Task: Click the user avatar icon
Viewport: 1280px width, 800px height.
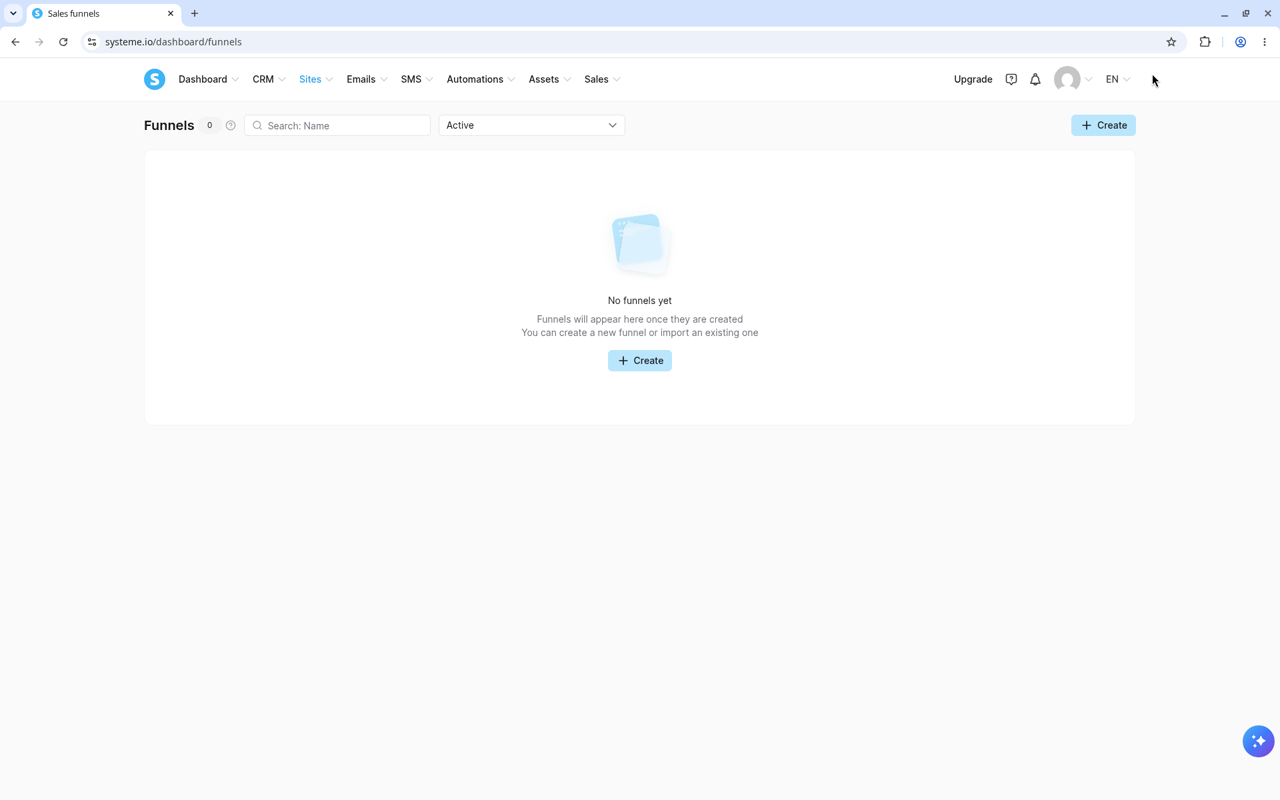Action: pyautogui.click(x=1067, y=79)
